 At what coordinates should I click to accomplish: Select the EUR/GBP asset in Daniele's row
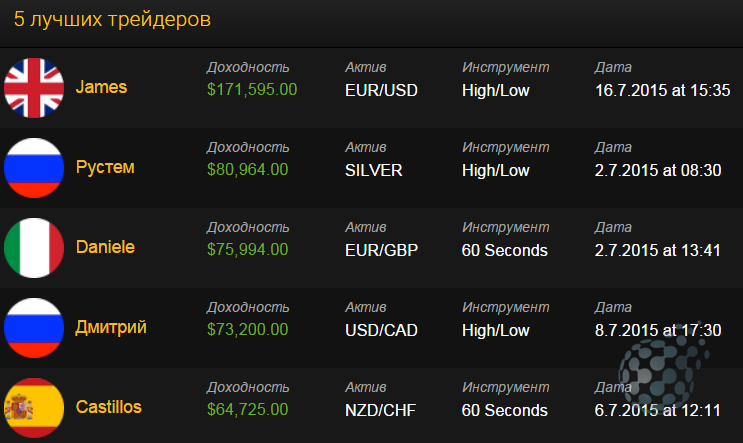381,250
